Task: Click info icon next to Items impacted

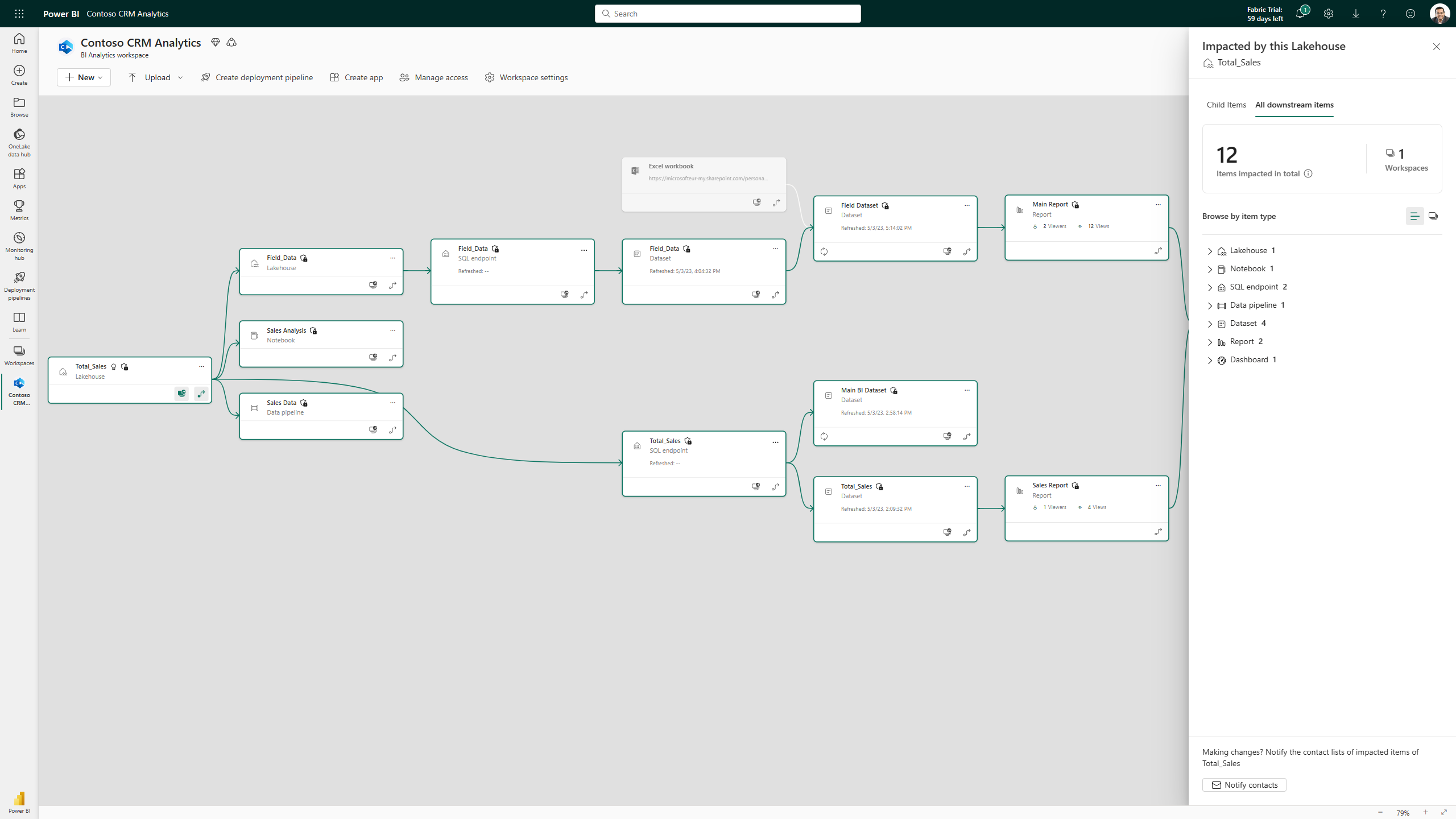Action: (x=1308, y=173)
